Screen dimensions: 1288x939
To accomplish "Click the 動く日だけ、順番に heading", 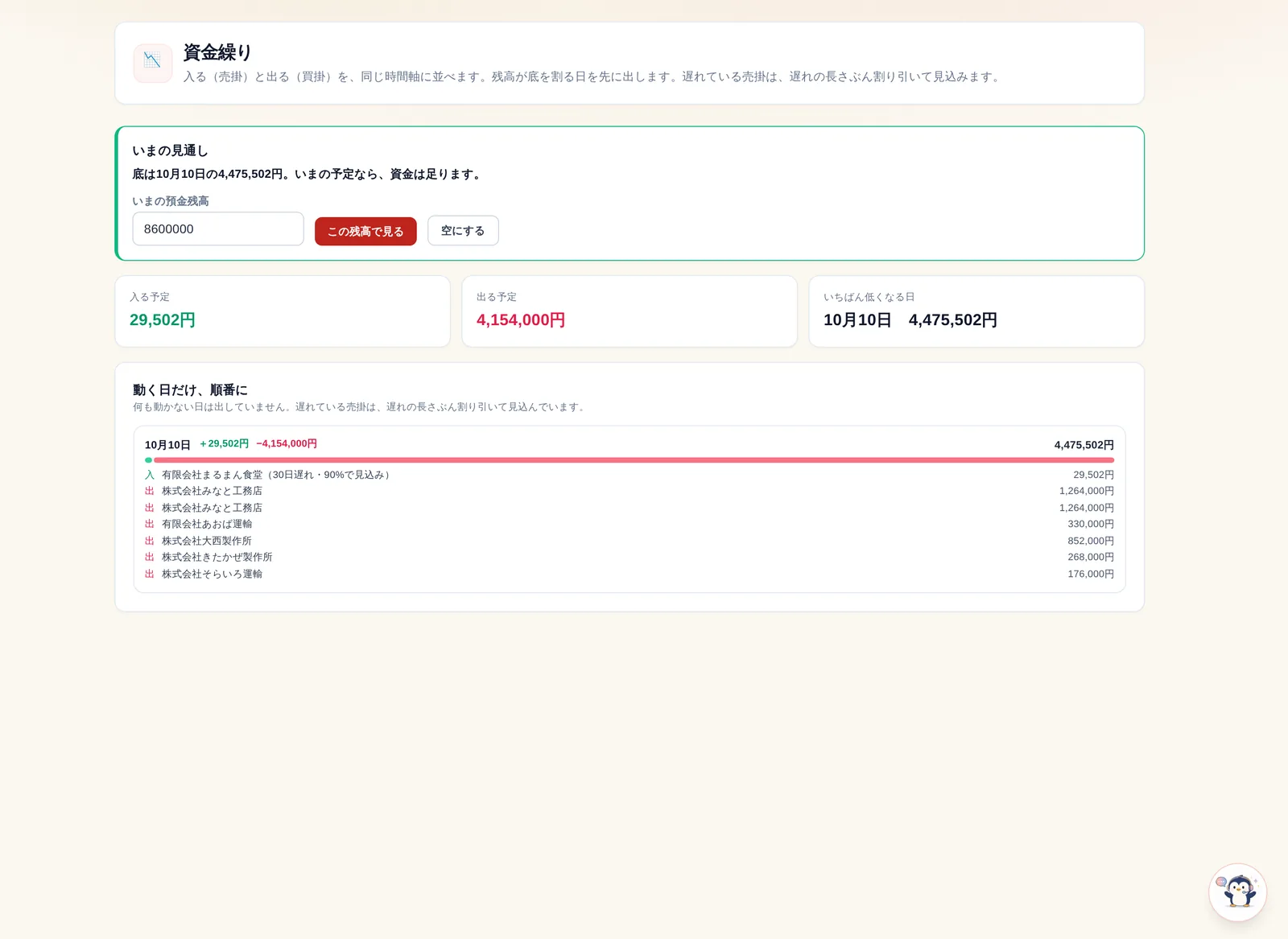I will click(x=191, y=389).
